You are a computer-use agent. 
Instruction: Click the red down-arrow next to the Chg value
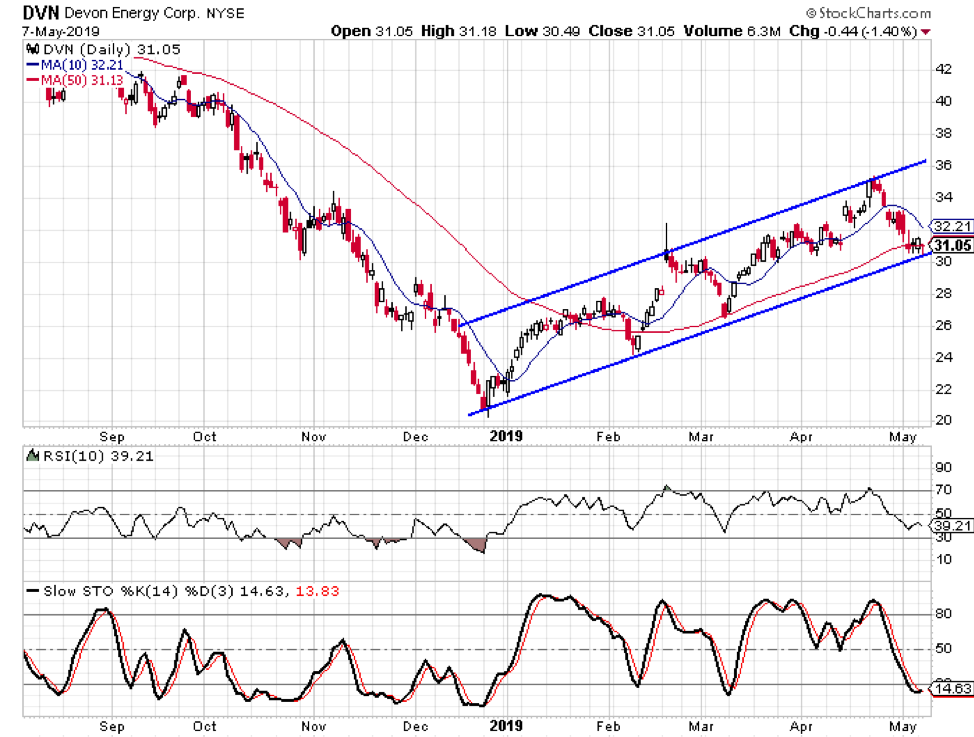click(x=926, y=32)
